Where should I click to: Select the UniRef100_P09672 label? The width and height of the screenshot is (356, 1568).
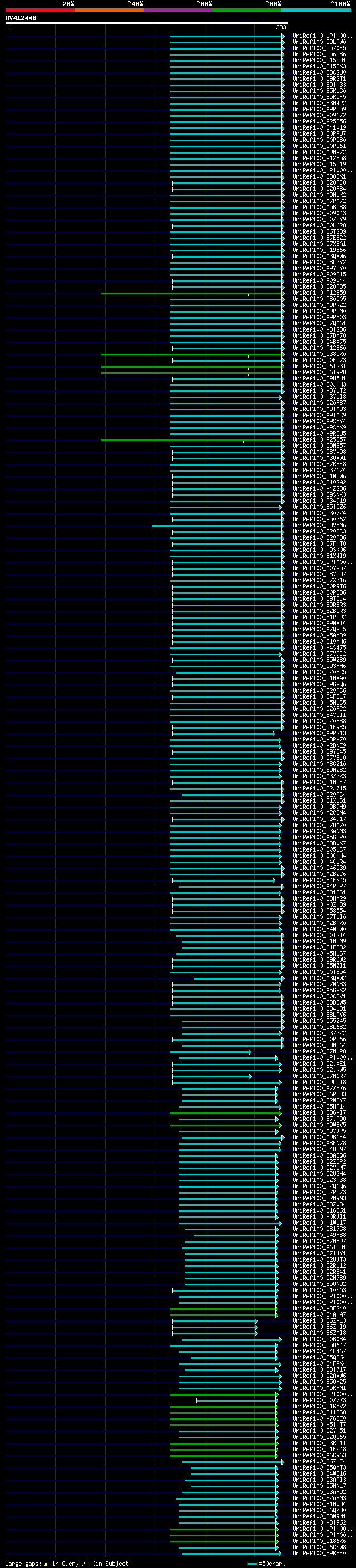pos(319,116)
